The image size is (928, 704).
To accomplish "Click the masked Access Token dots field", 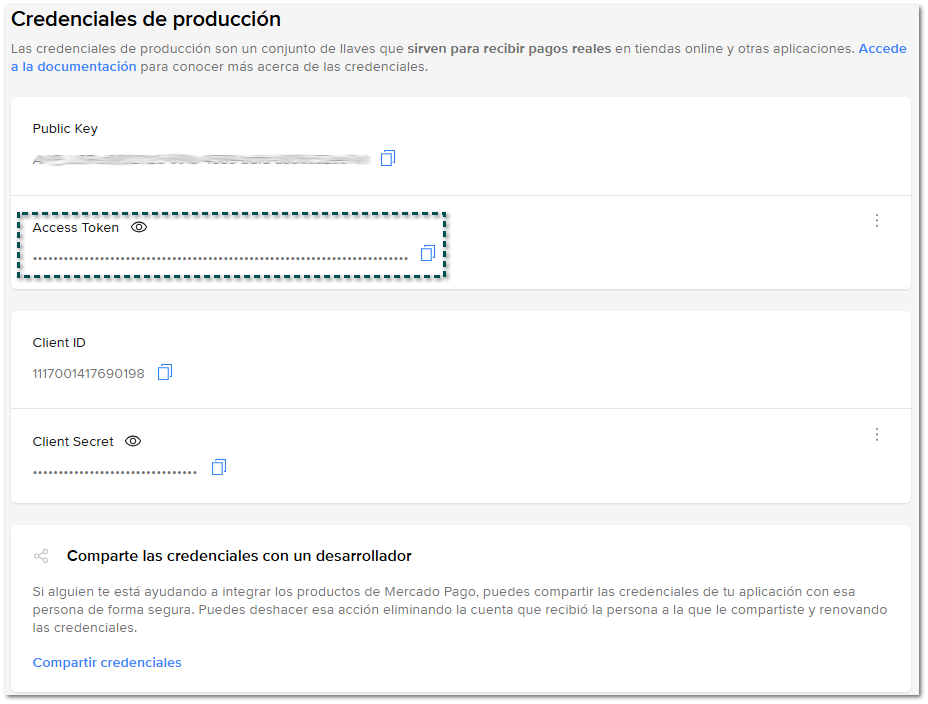I will tap(220, 258).
